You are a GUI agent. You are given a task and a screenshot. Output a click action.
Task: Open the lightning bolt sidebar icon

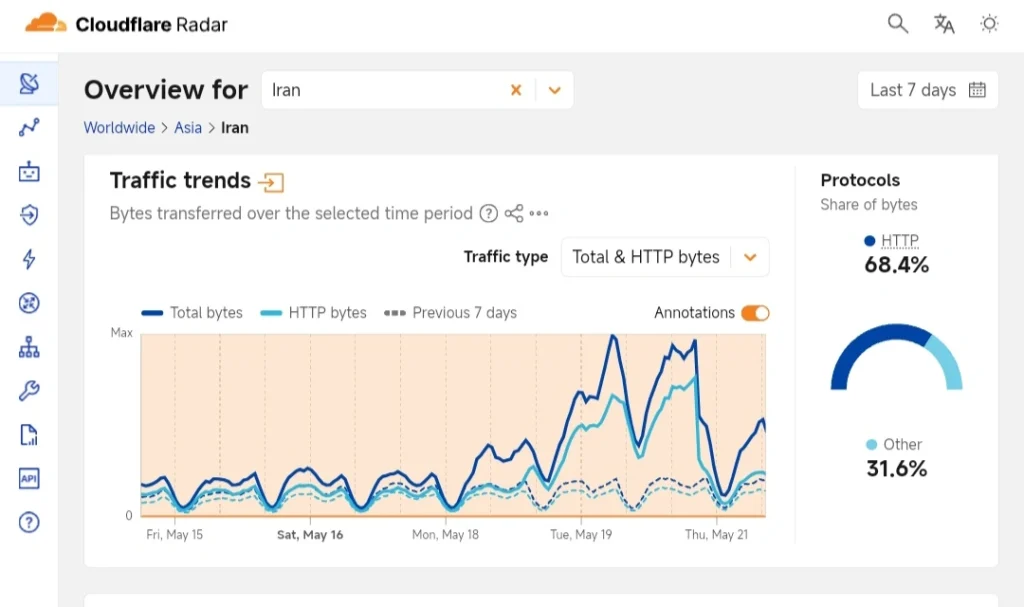coord(29,259)
